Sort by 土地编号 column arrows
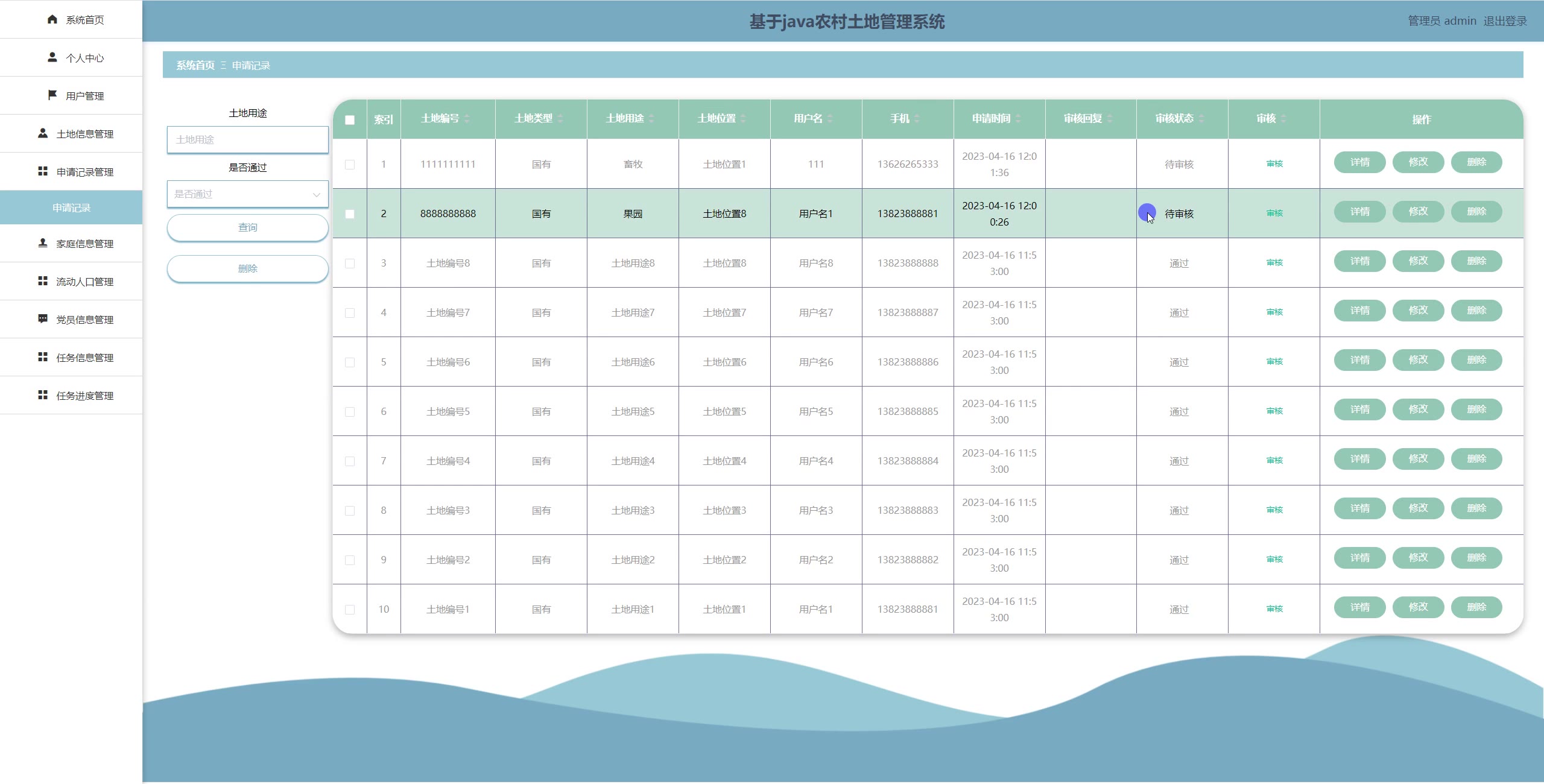This screenshot has width=1544, height=784. pyautogui.click(x=467, y=119)
